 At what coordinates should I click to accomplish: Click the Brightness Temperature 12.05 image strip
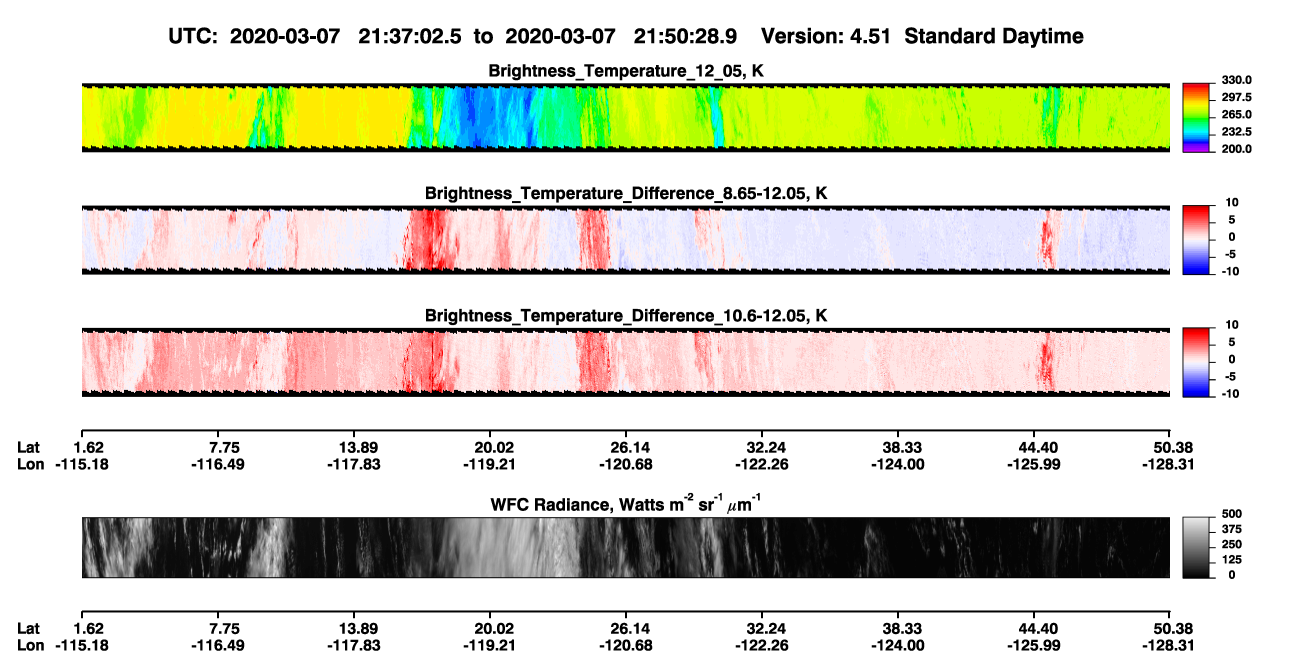pyautogui.click(x=626, y=117)
